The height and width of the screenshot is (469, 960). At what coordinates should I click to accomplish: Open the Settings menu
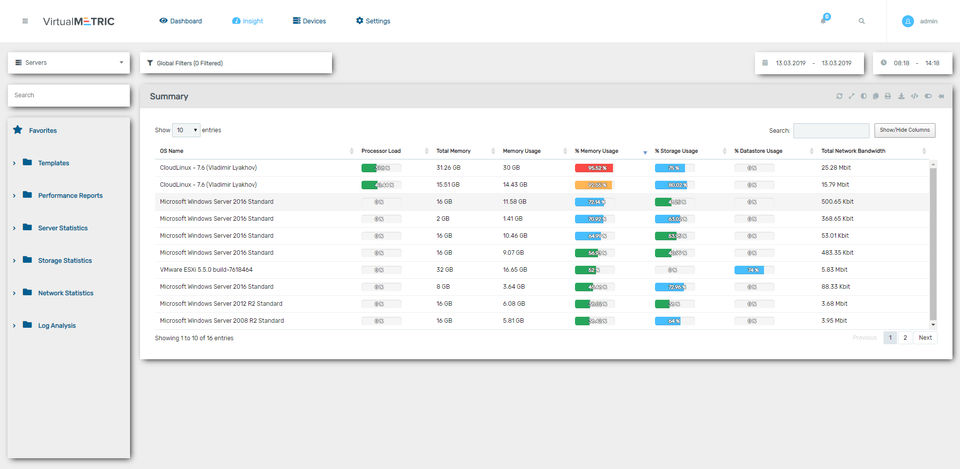373,21
